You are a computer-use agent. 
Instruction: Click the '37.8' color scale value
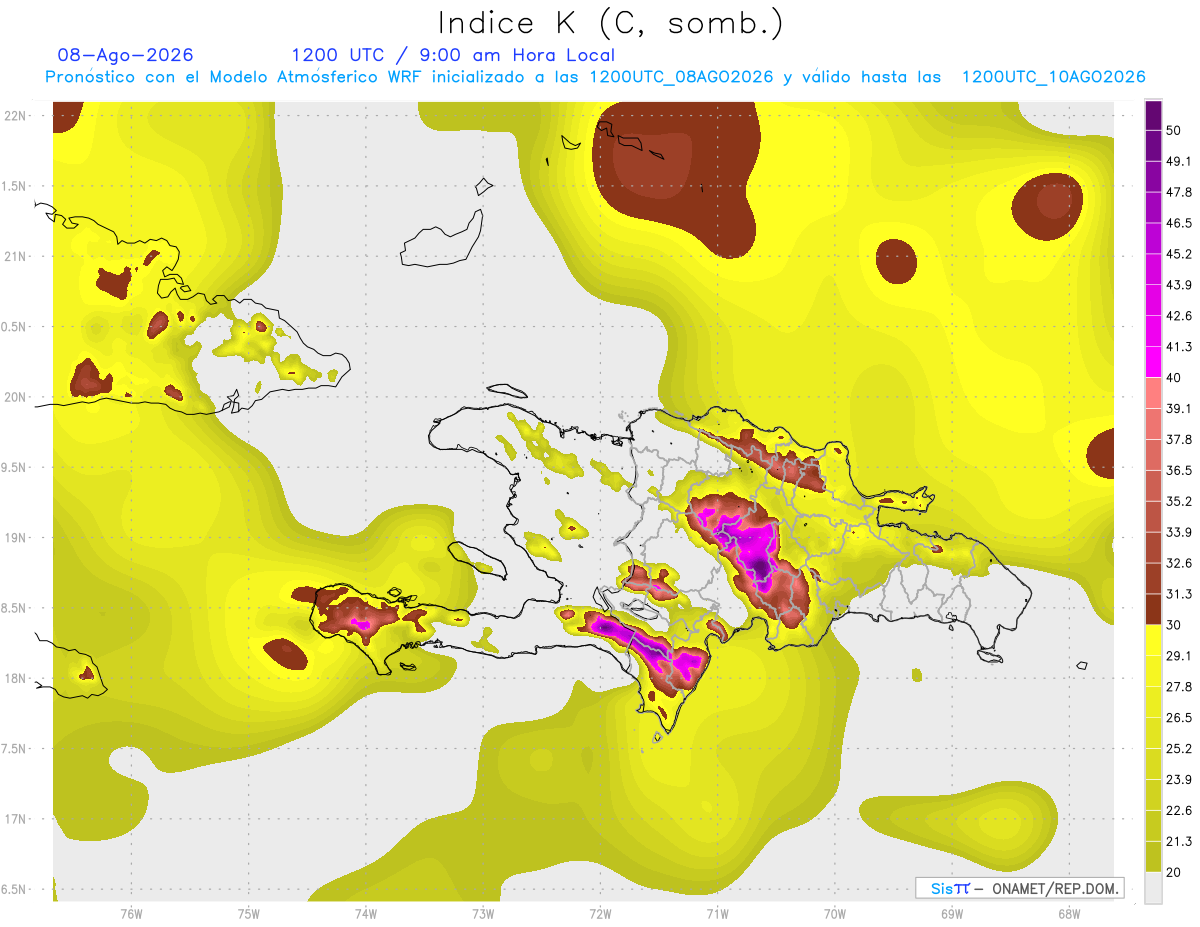(1179, 439)
